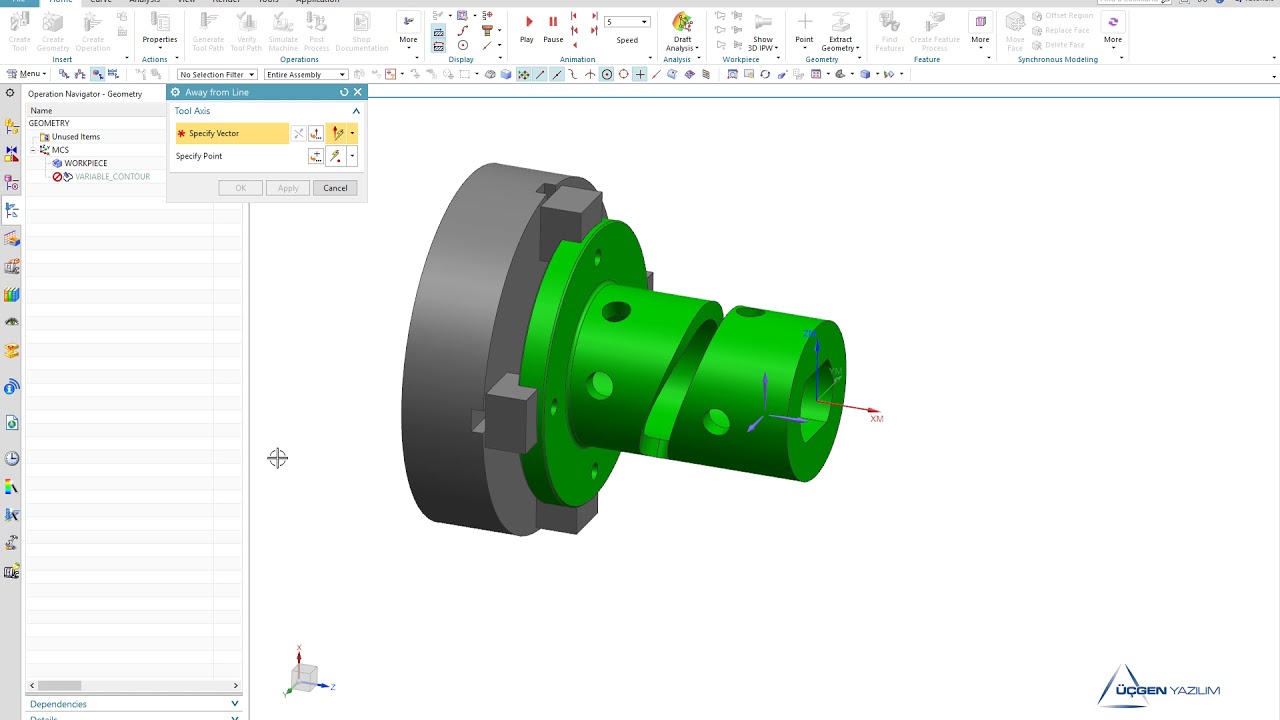Collapse the MCS tree node
This screenshot has width=1280, height=720.
point(33,150)
